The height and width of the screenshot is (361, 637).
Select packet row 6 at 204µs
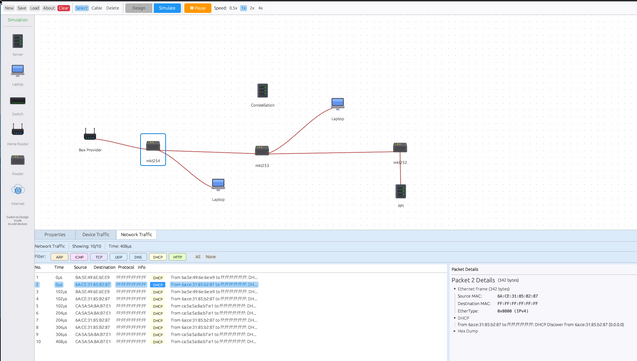pyautogui.click(x=146, y=313)
